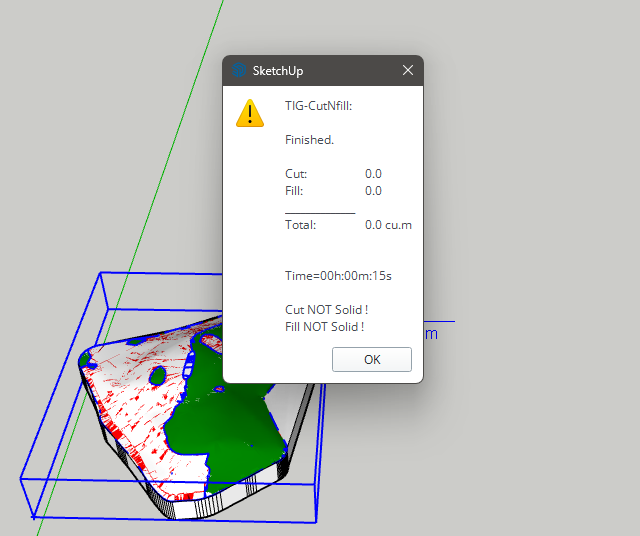640x536 pixels.
Task: Select the "TIG-CutNfill:" heading text
Action: (x=318, y=106)
